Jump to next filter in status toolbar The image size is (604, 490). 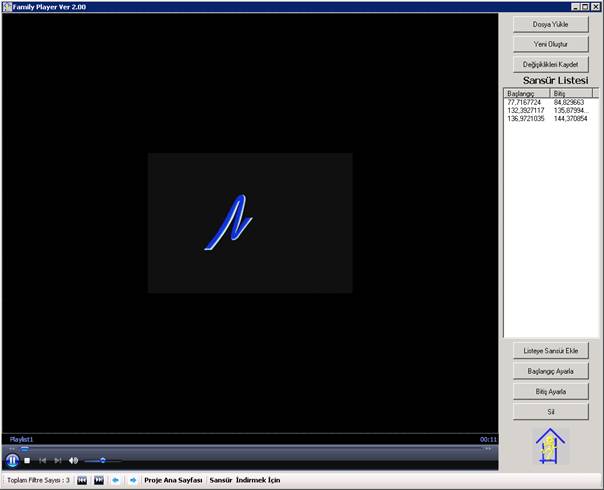click(x=99, y=480)
